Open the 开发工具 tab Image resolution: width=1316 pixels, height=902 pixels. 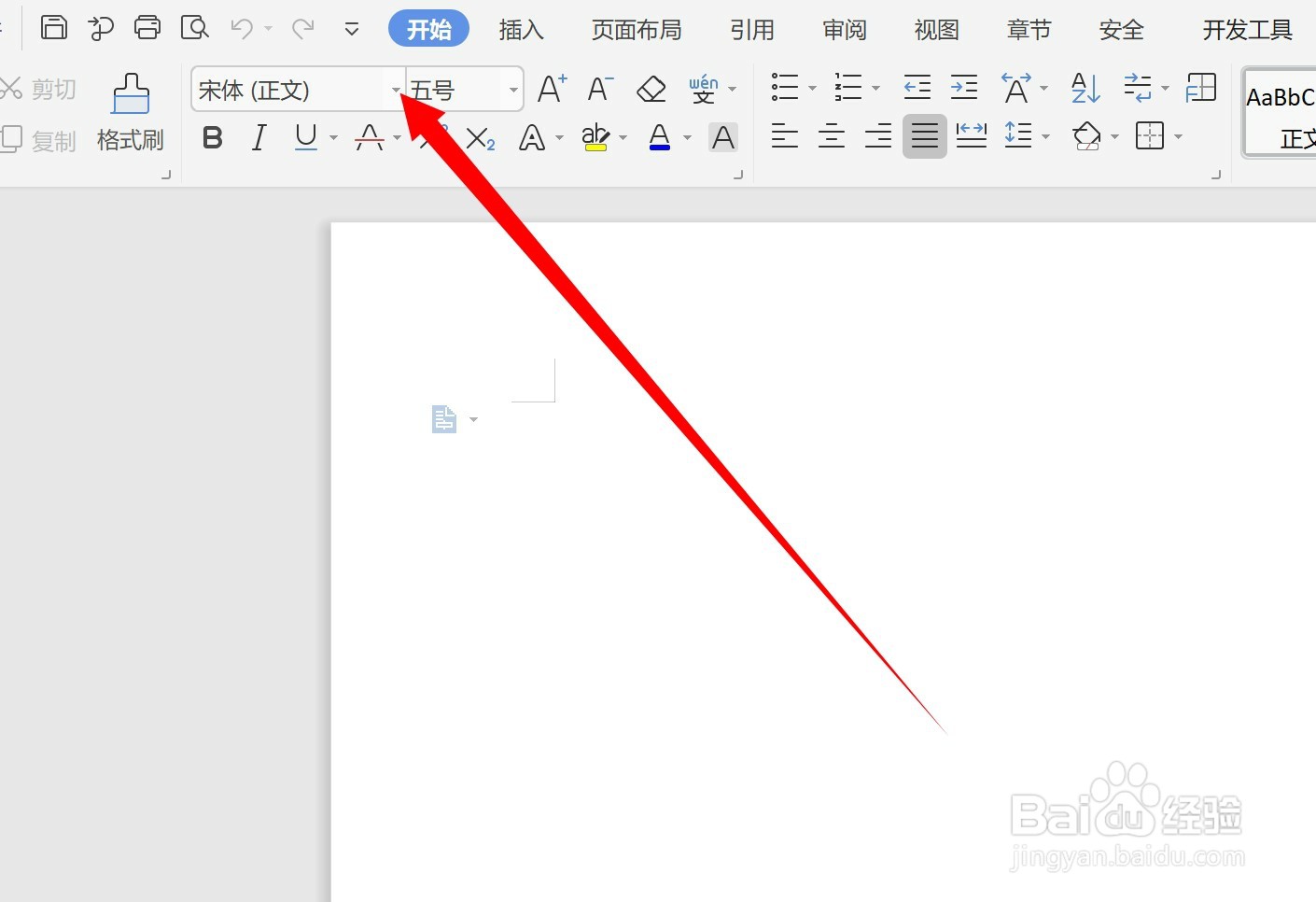tap(1248, 30)
